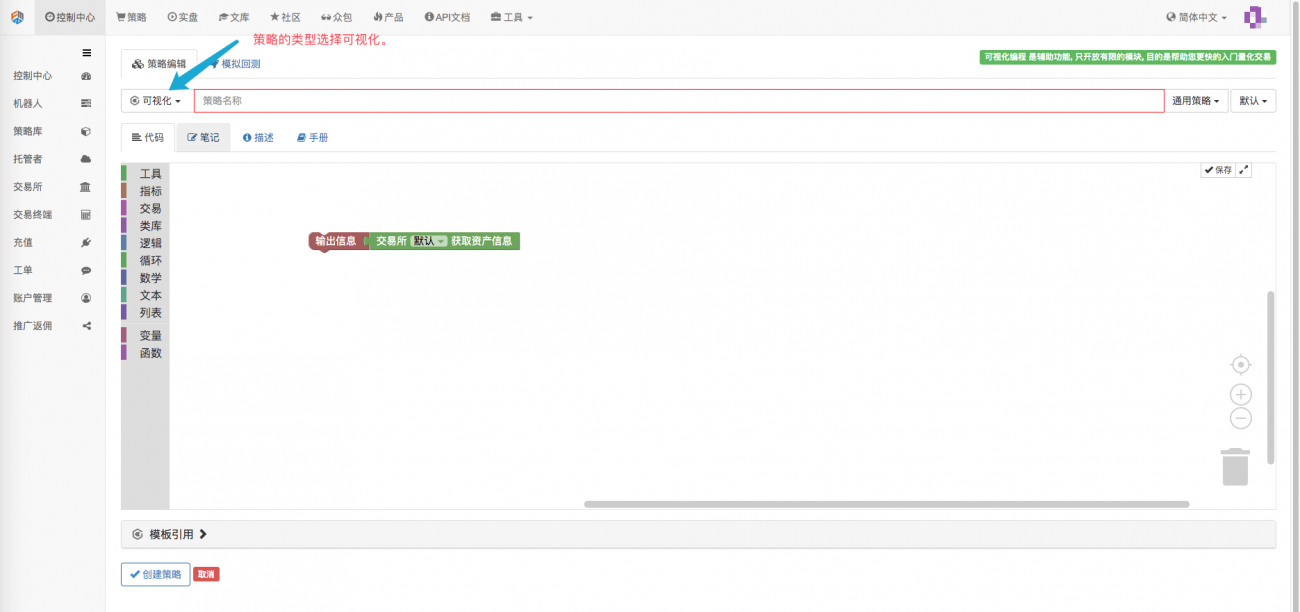The height and width of the screenshot is (612, 1300).
Task: Open API文档 in the top menu
Action: [x=447, y=17]
